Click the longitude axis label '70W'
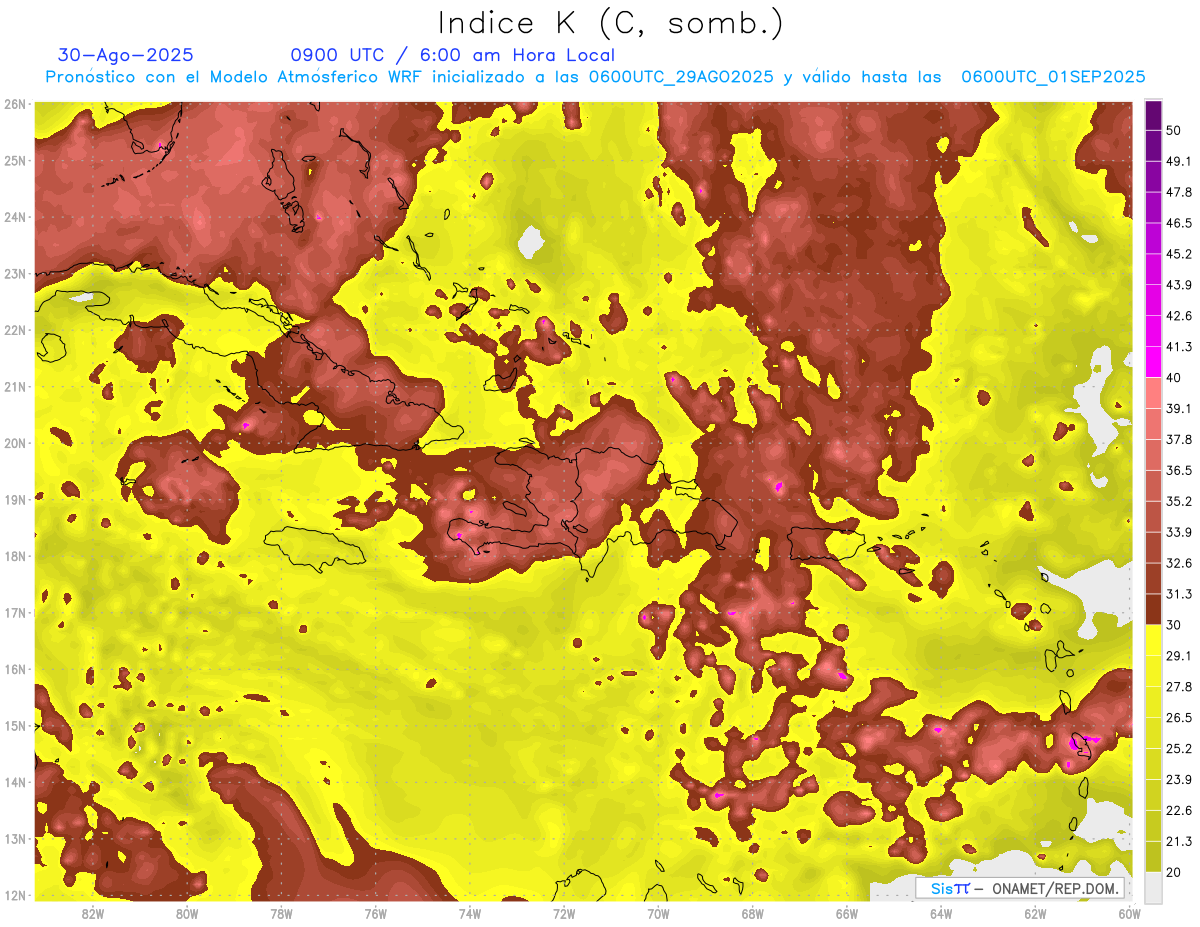Screen dimensions: 1200x927 pyautogui.click(x=658, y=913)
